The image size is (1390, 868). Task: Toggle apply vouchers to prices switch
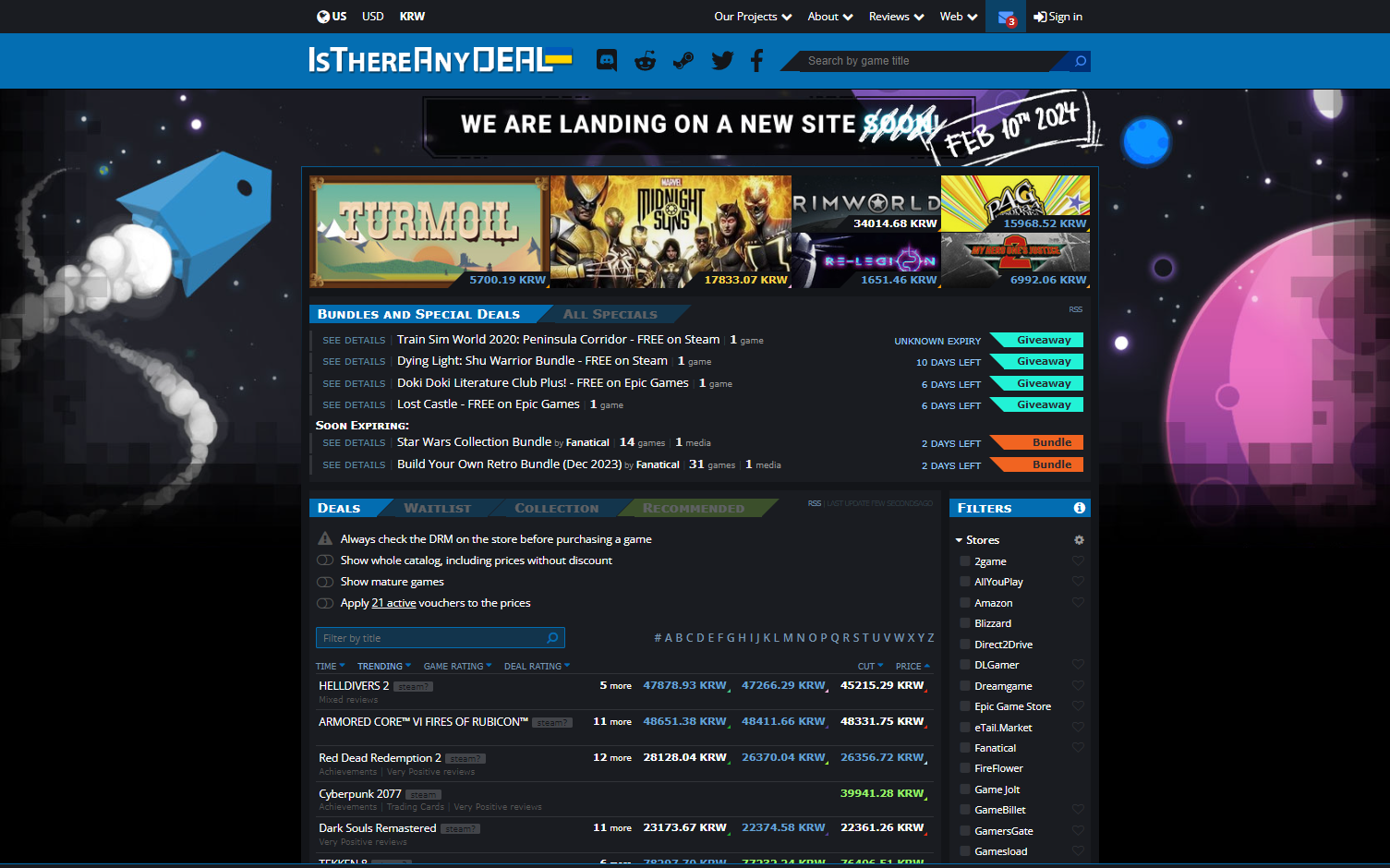(x=325, y=603)
